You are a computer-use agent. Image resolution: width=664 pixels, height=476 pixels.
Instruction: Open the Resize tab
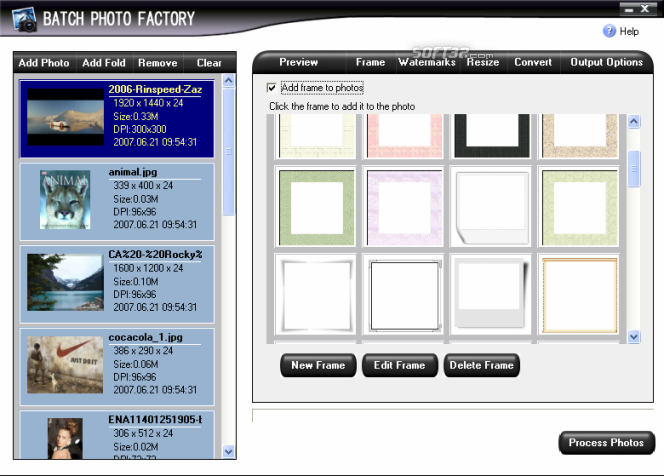click(483, 62)
